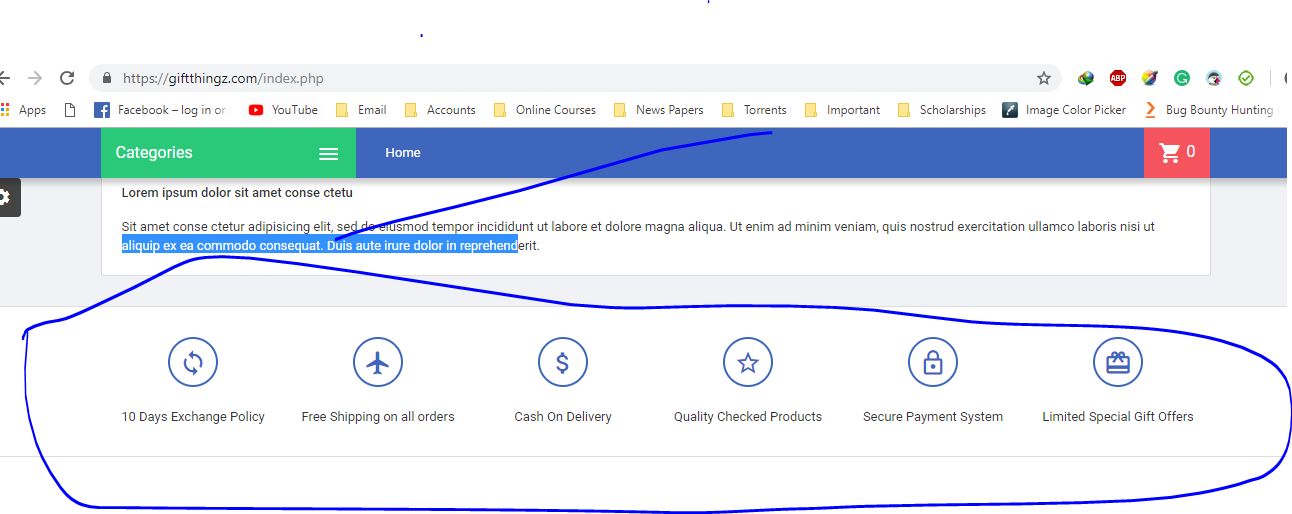Click the colorful pencil extension icon
Viewport: 1292px width, 514px height.
click(1150, 78)
